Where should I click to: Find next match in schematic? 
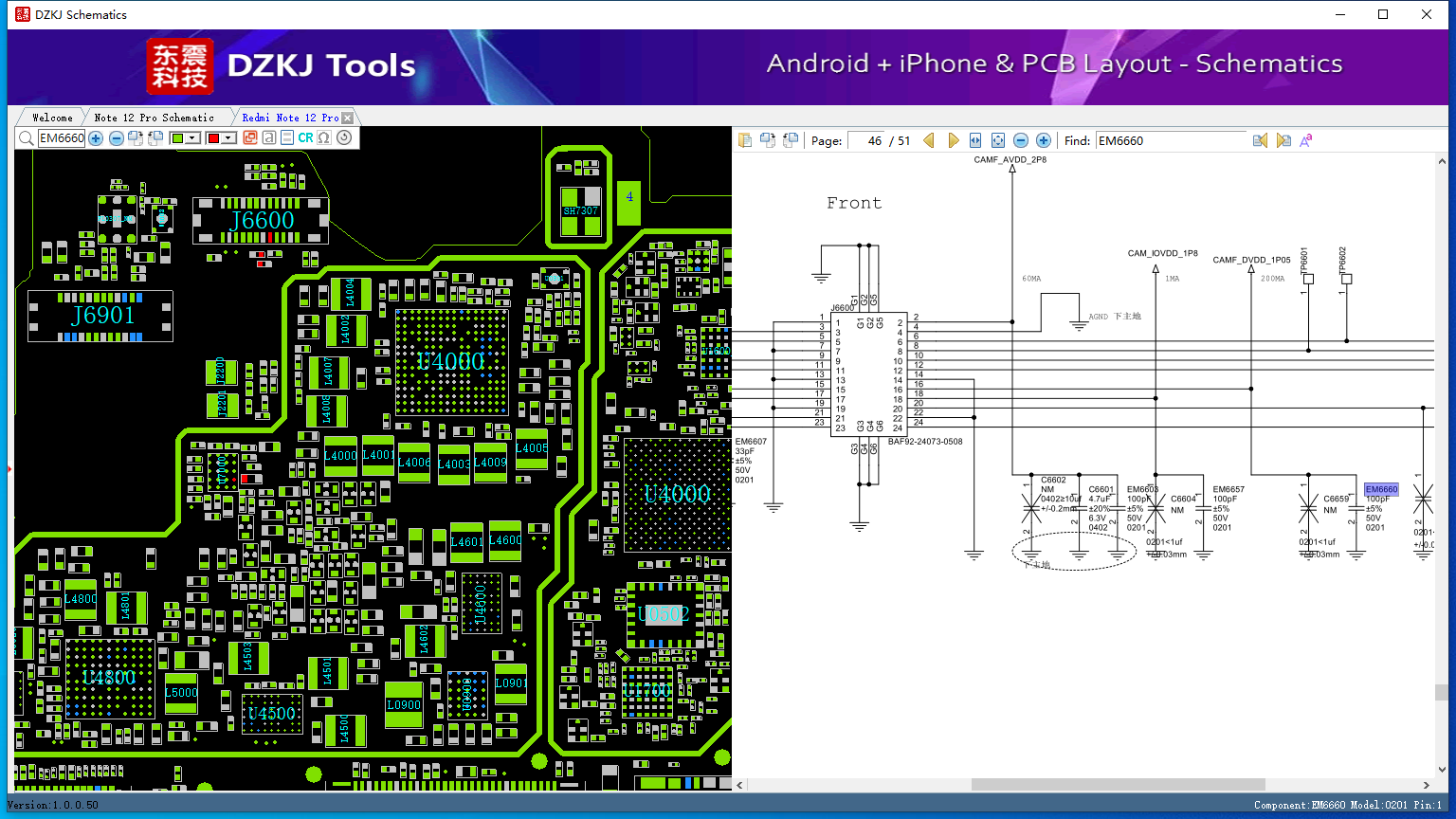point(1283,140)
